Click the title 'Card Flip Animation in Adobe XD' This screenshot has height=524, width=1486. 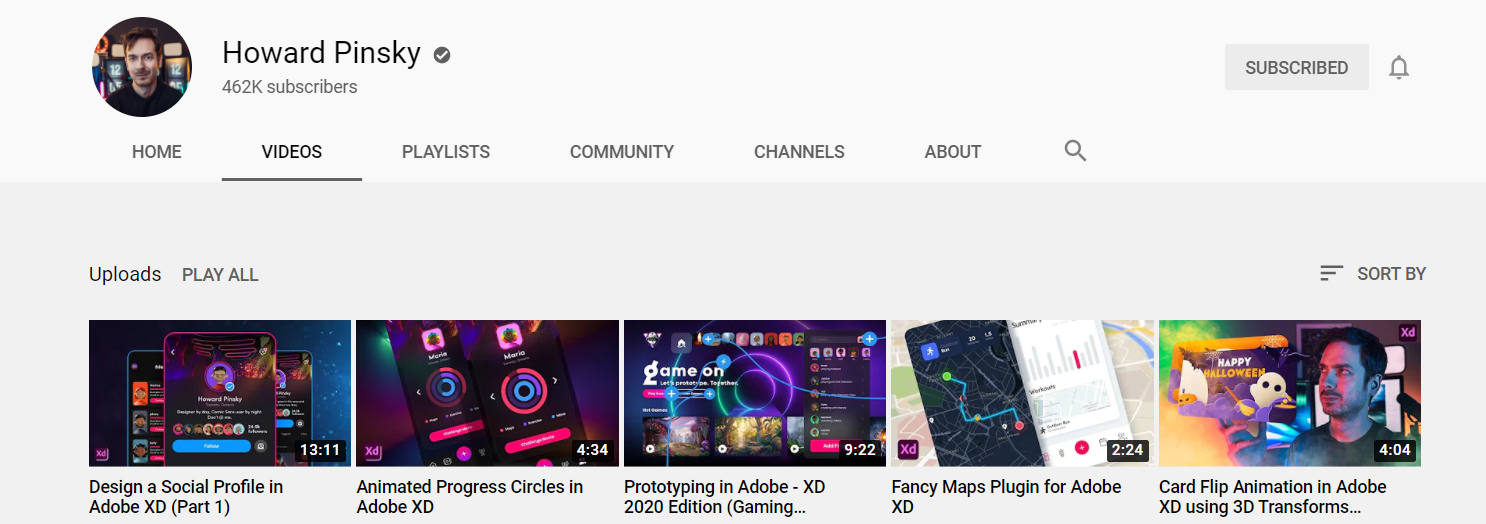[1273, 497]
